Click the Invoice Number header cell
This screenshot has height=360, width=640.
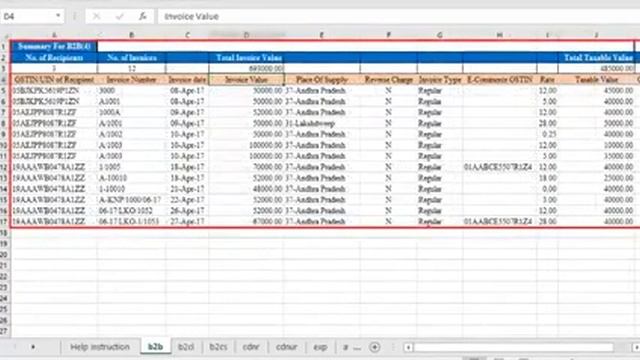coord(131,80)
